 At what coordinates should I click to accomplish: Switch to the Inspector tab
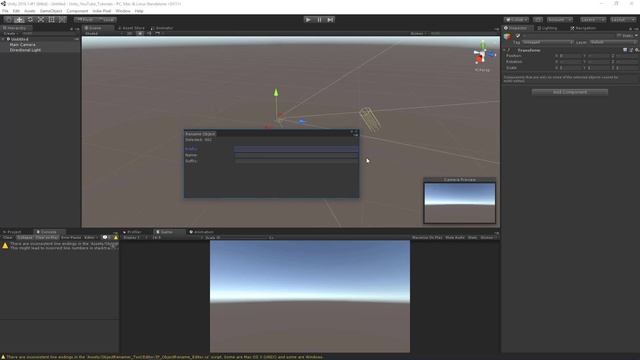click(x=518, y=28)
